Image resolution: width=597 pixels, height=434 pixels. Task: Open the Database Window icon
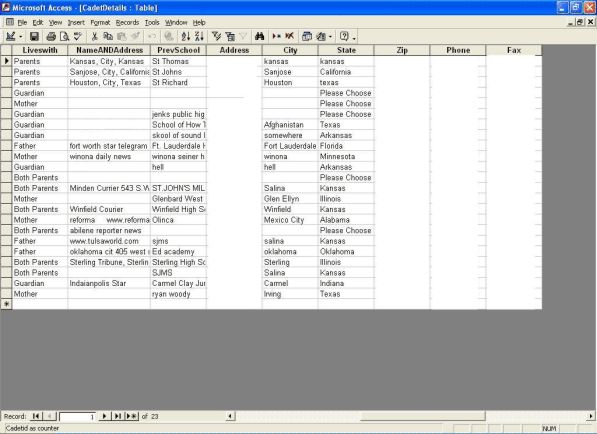306,37
